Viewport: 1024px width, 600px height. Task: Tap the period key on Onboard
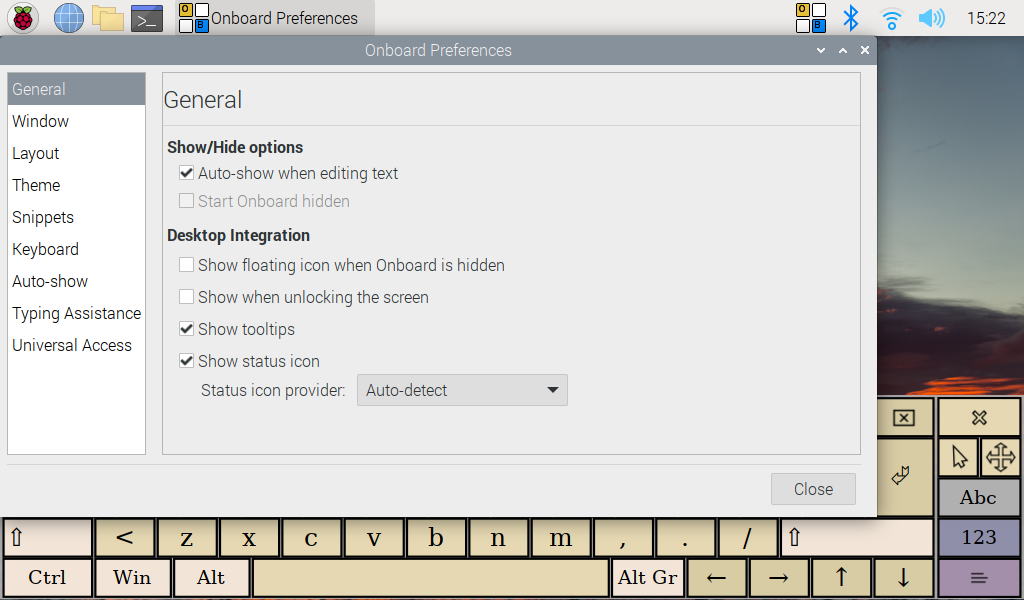pyautogui.click(x=685, y=538)
